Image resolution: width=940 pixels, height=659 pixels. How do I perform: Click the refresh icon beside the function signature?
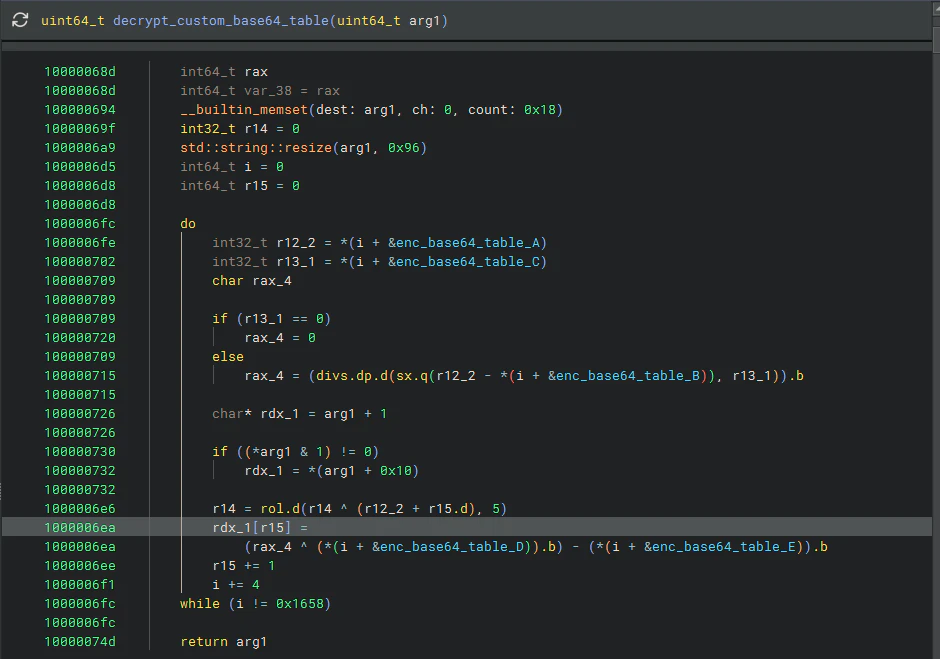point(20,20)
